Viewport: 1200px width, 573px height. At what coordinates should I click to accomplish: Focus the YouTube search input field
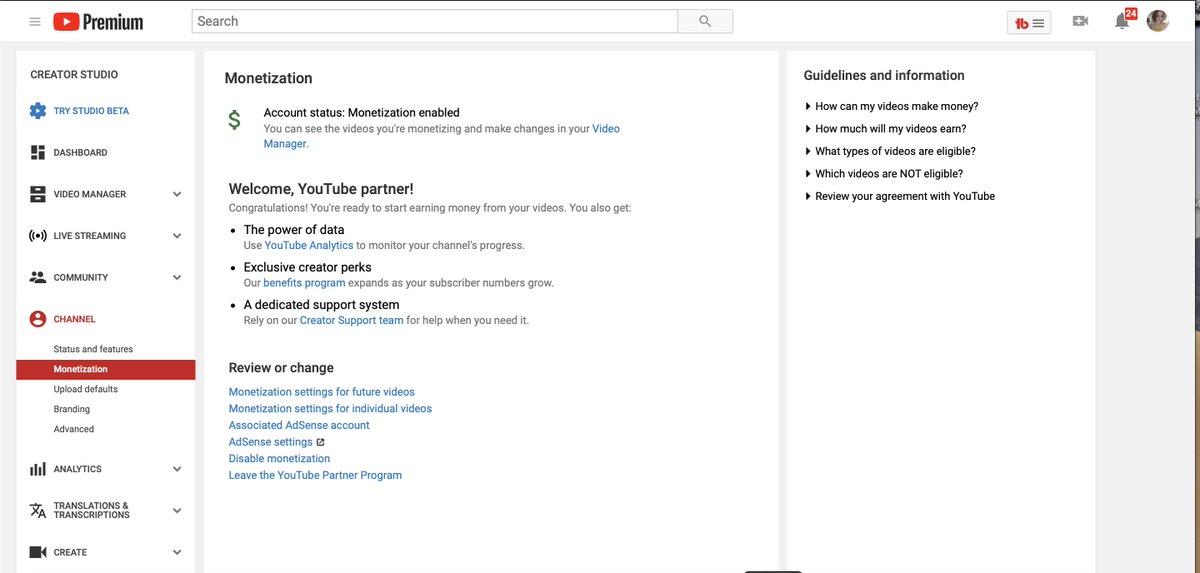click(x=435, y=21)
